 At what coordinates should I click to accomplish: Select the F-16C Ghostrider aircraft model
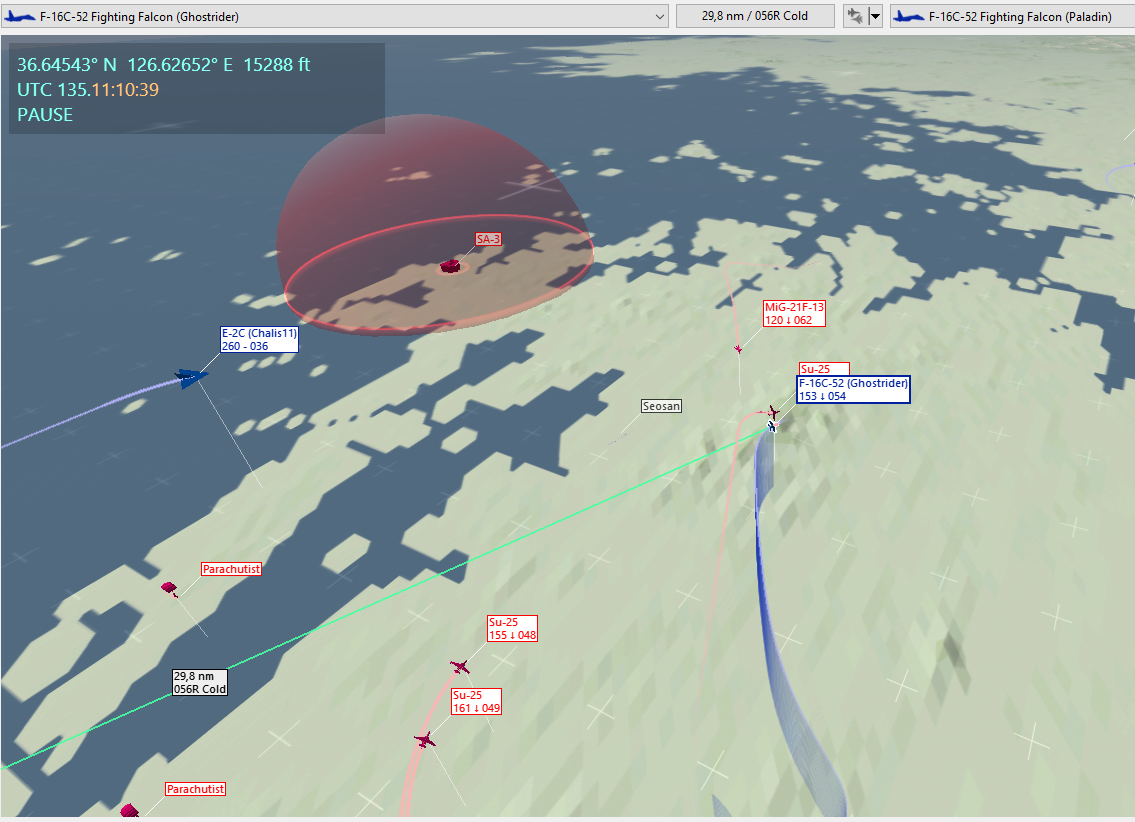click(x=772, y=427)
